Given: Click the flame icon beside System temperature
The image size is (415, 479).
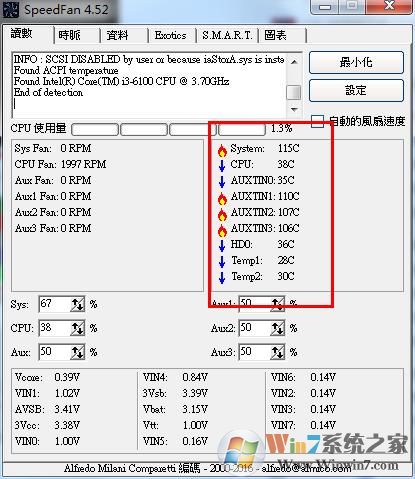Looking at the screenshot, I should pyautogui.click(x=222, y=151).
